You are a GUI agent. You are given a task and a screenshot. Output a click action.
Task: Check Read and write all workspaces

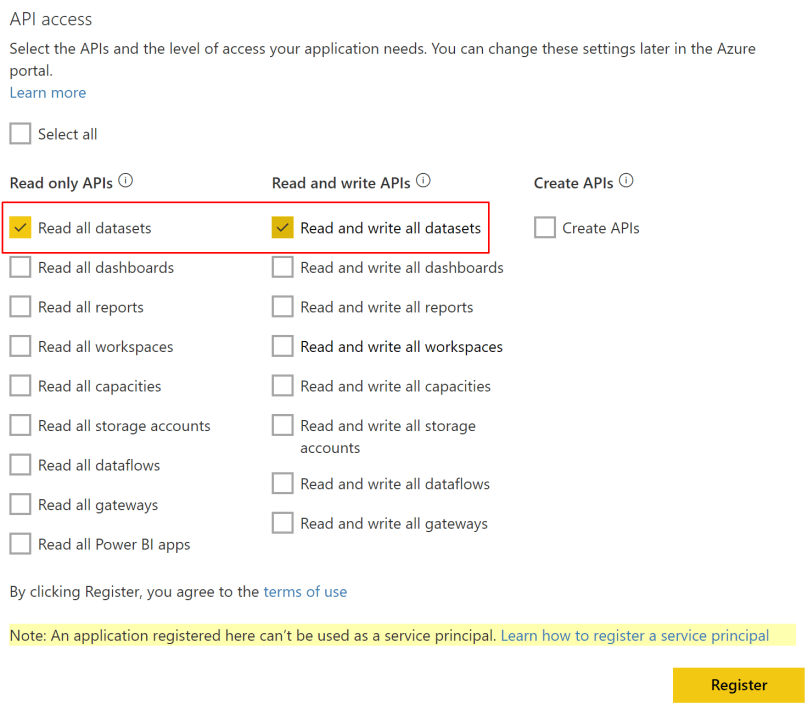pyautogui.click(x=282, y=346)
